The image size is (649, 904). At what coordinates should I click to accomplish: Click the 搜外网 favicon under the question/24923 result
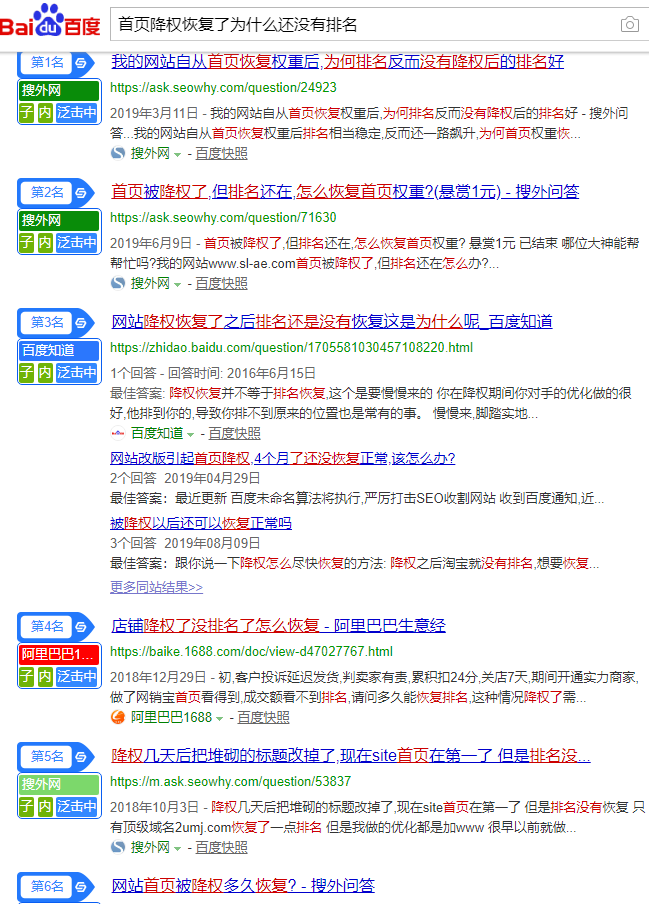(118, 153)
